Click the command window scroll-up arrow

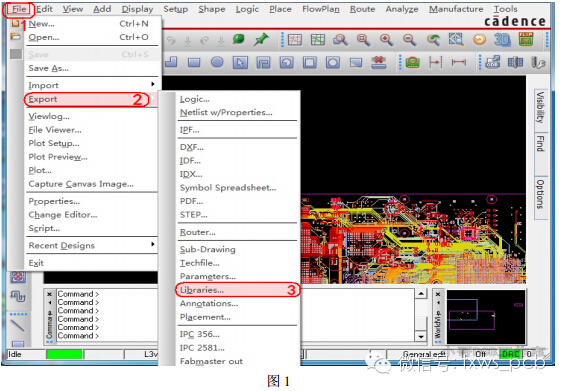pyautogui.click(x=421, y=294)
